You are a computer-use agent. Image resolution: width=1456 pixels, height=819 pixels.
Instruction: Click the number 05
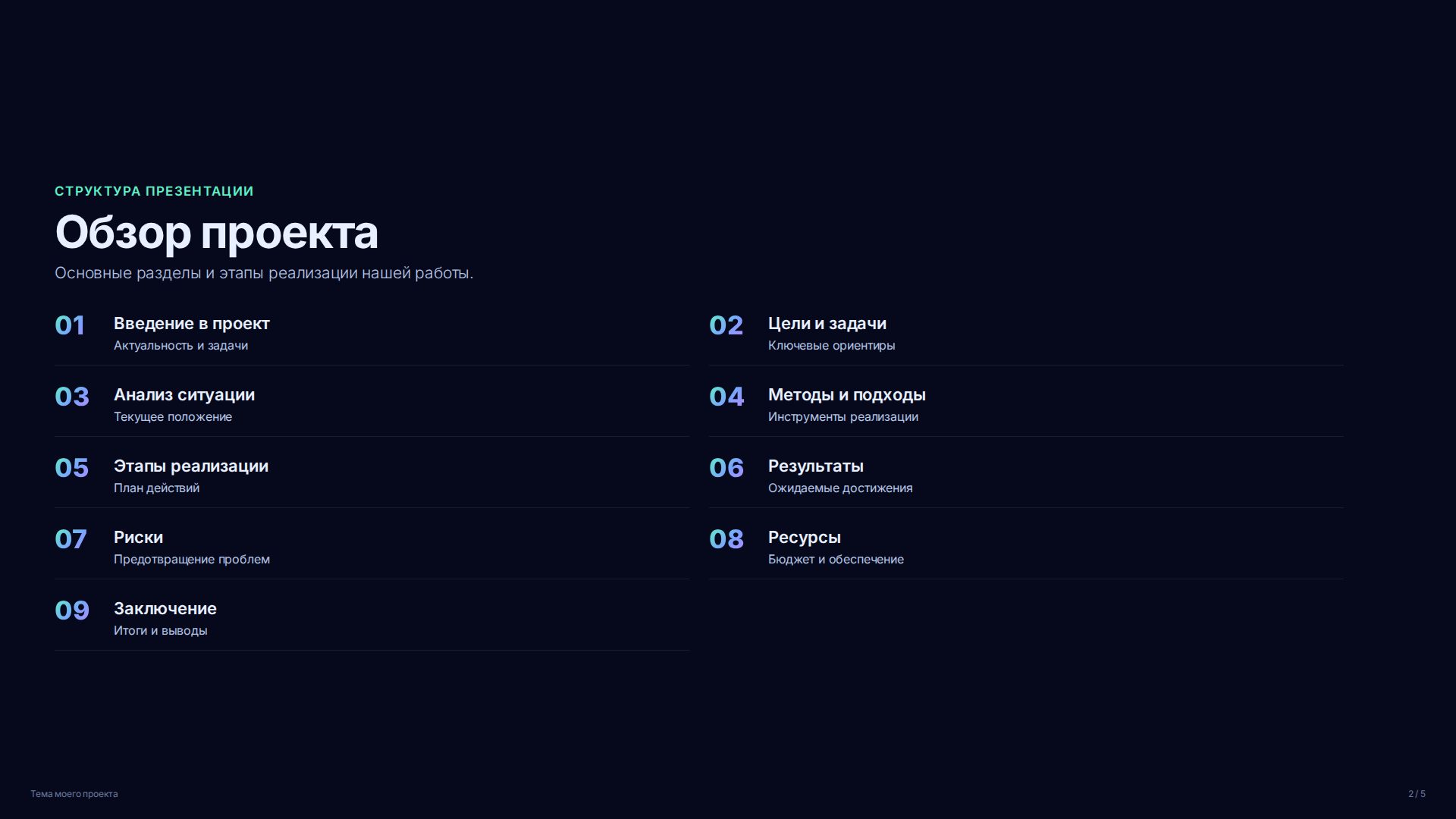[x=72, y=468]
